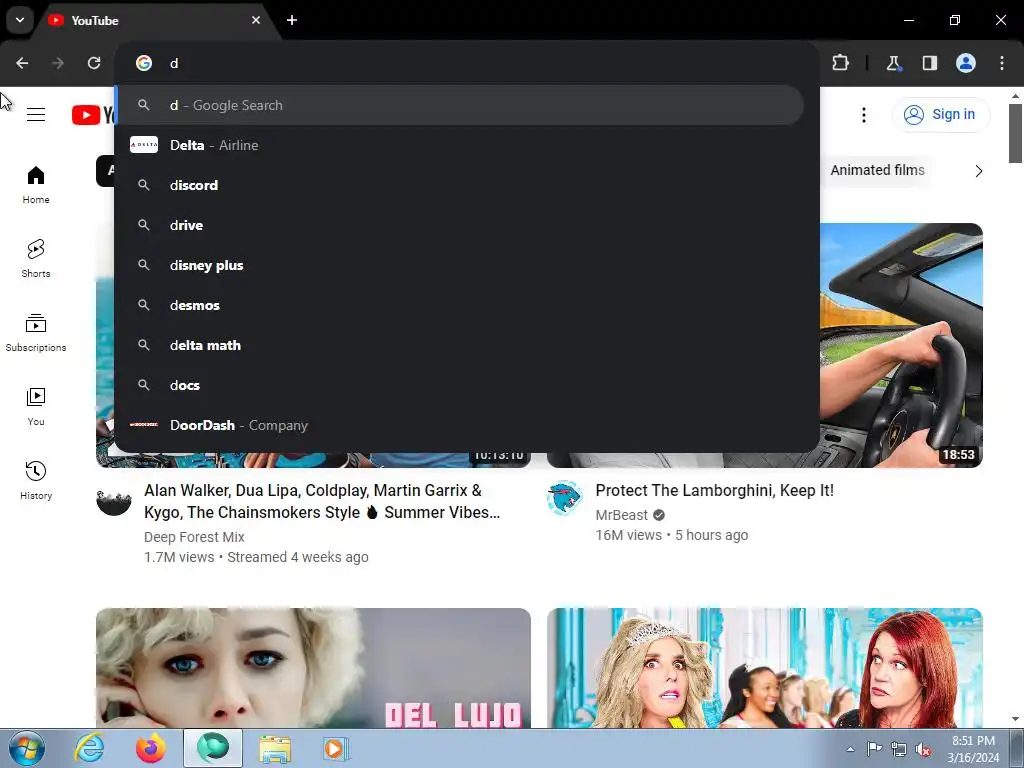1024x768 pixels.
Task: Reload the current page
Action: (94, 63)
